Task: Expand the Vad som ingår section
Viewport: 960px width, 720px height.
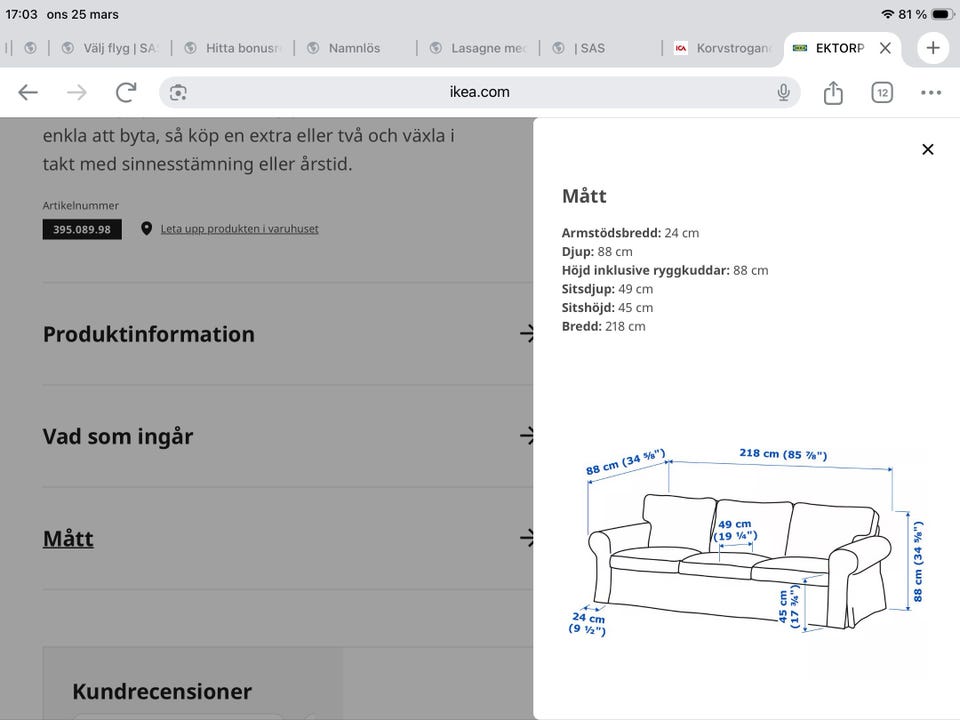Action: point(288,437)
